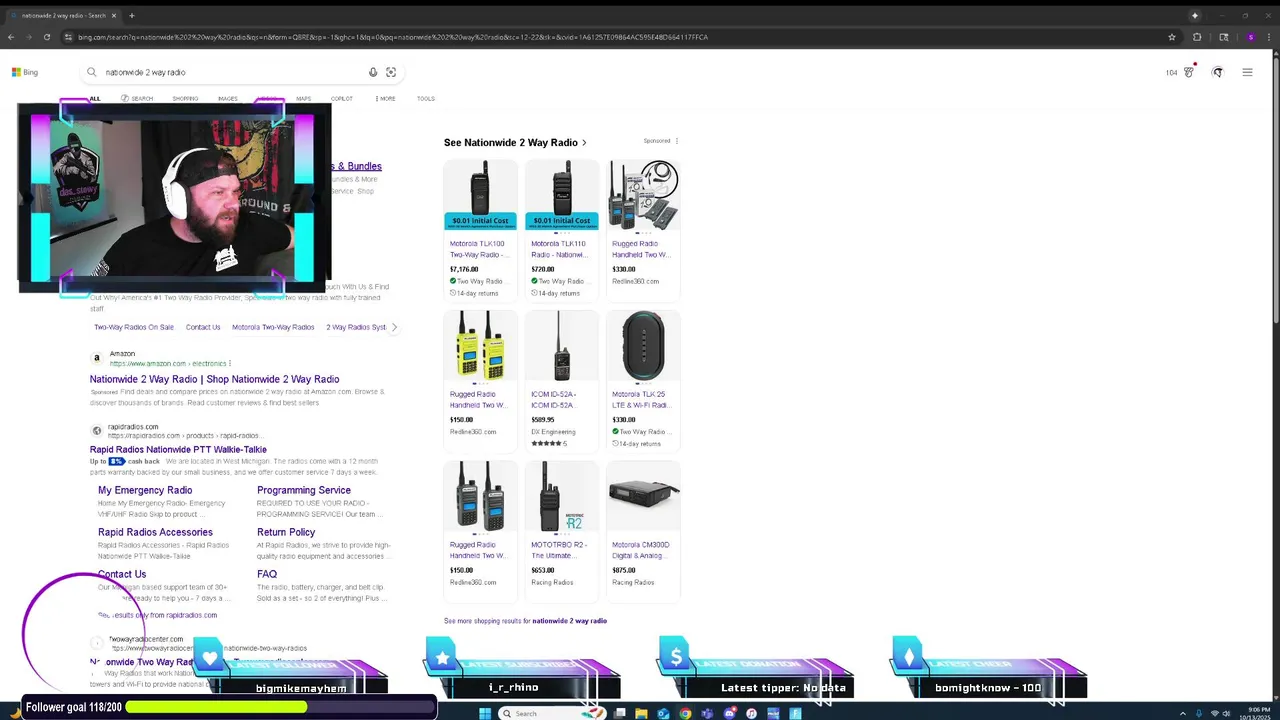Open the browser extensions puzzle icon
The height and width of the screenshot is (720, 1280).
pos(1197,37)
